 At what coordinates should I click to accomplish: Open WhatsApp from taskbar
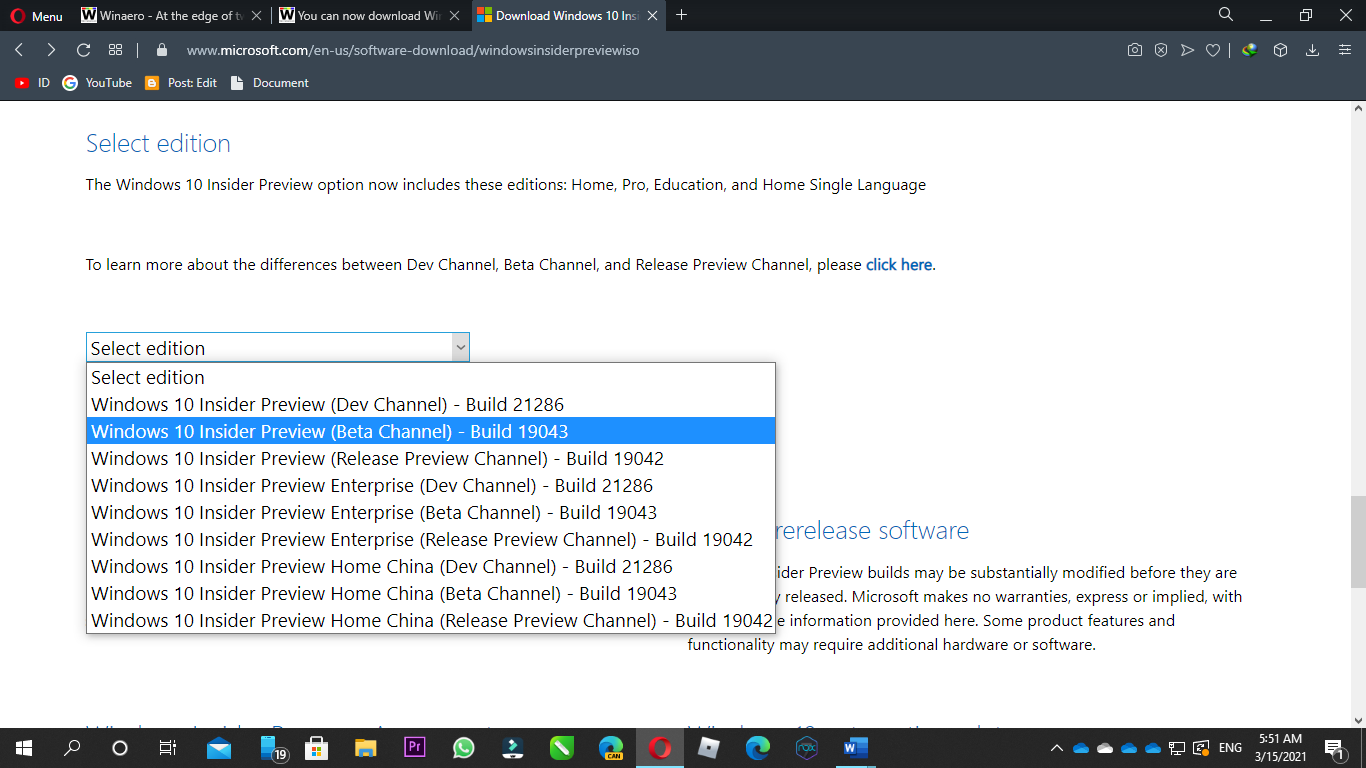coord(464,748)
